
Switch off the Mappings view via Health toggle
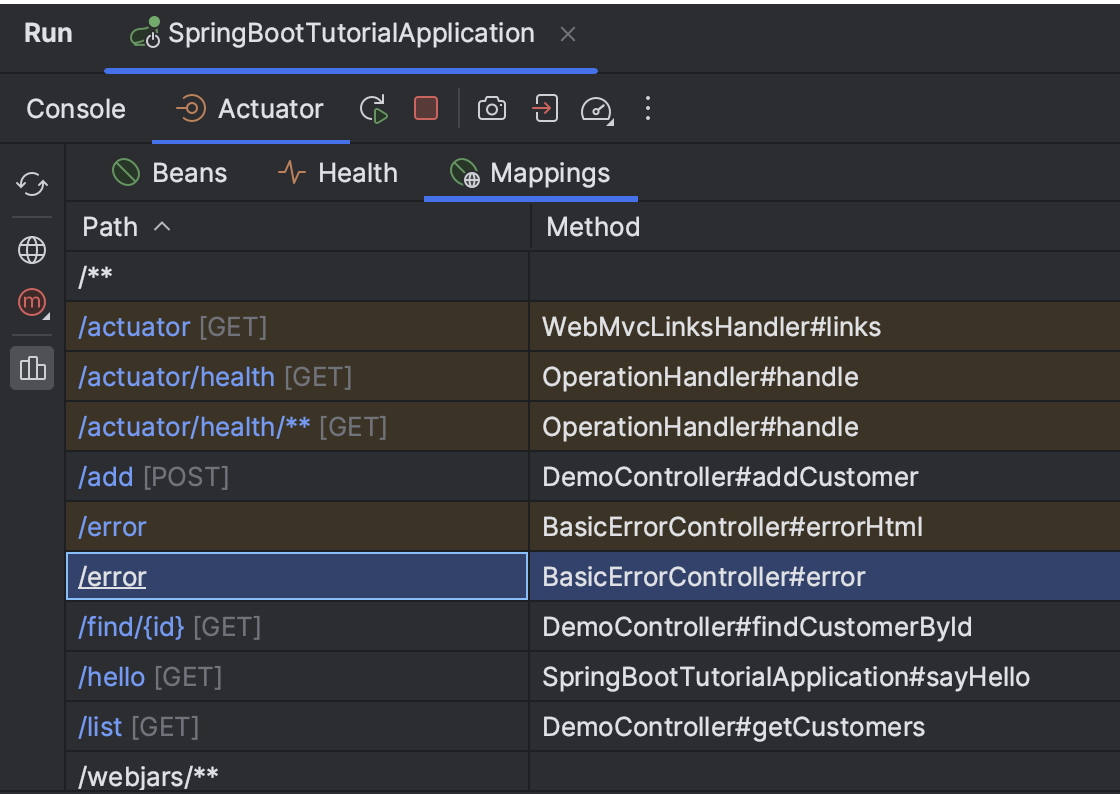click(x=355, y=172)
